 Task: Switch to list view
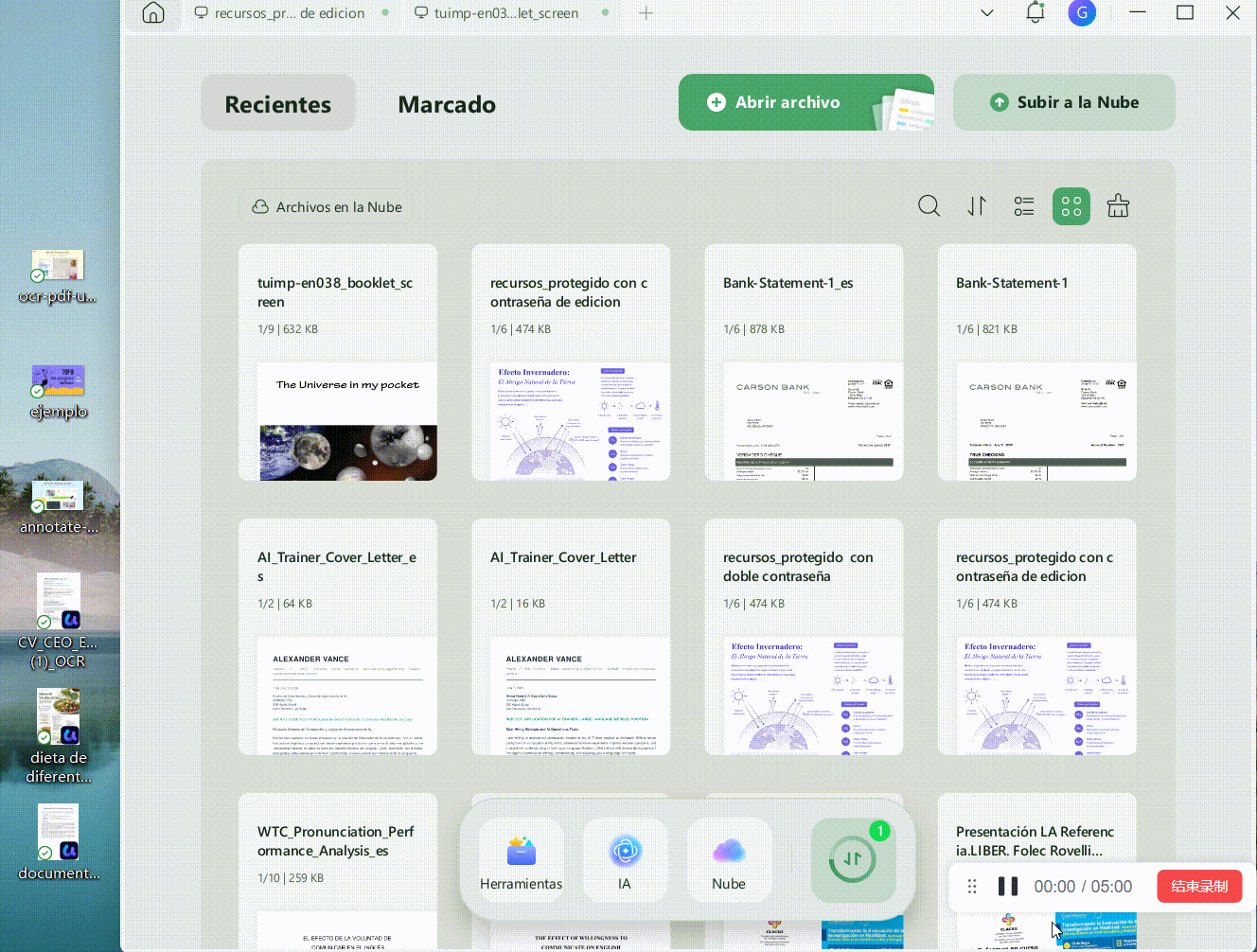1024,206
